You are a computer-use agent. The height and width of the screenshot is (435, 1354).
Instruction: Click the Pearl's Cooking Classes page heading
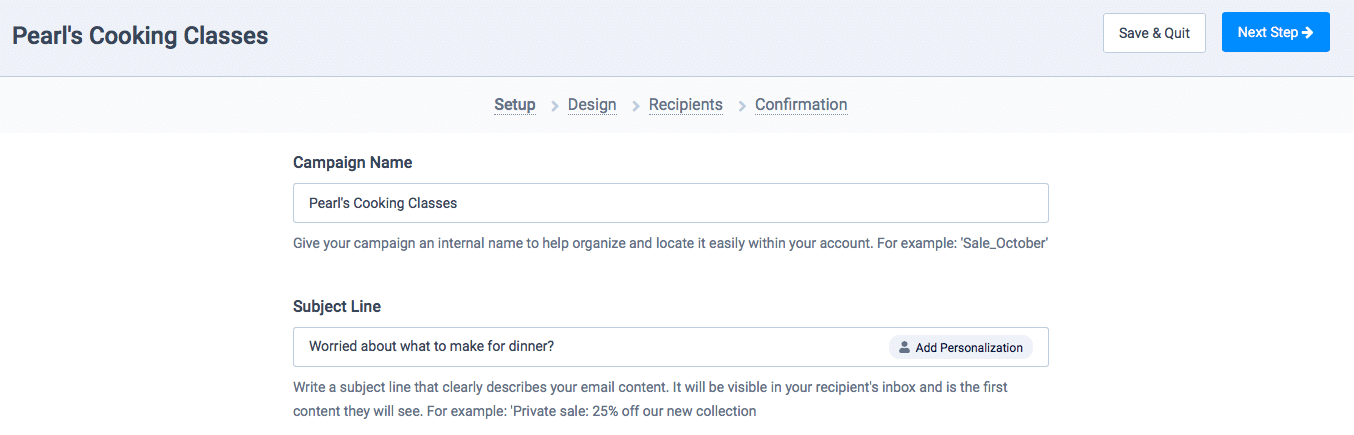(x=140, y=36)
